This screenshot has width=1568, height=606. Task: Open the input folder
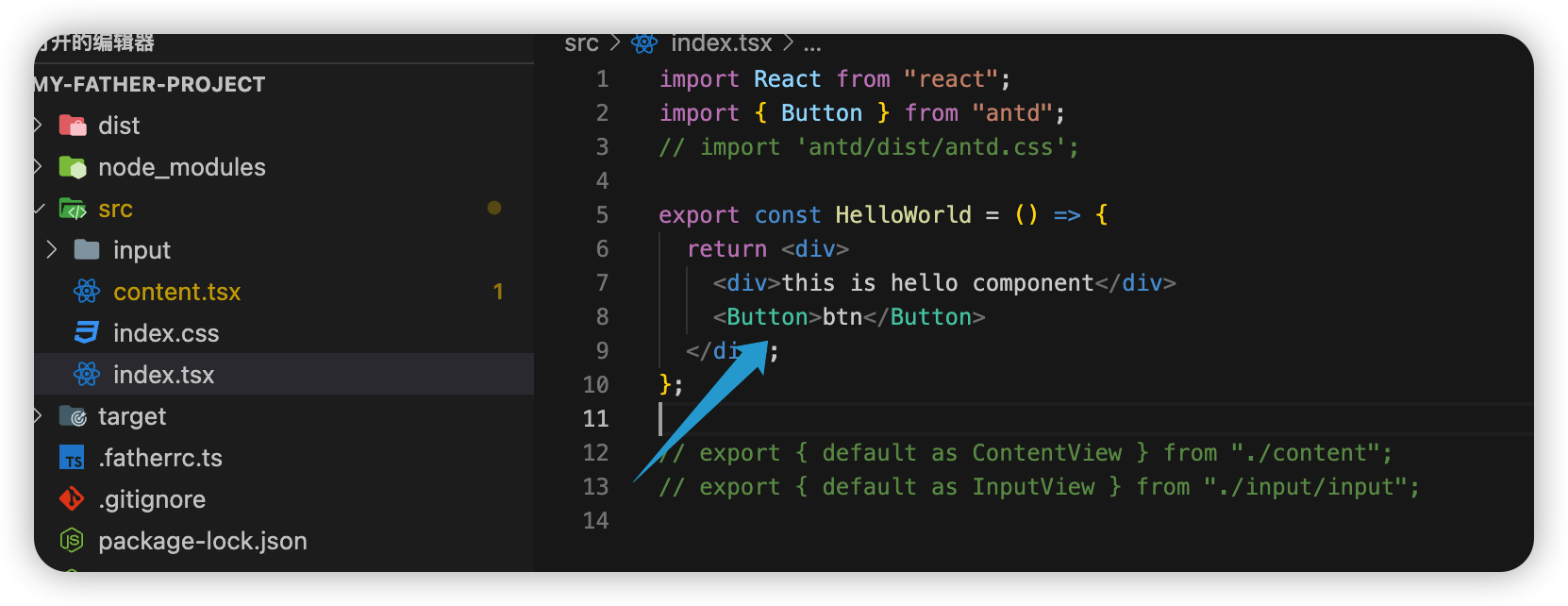pos(142,250)
